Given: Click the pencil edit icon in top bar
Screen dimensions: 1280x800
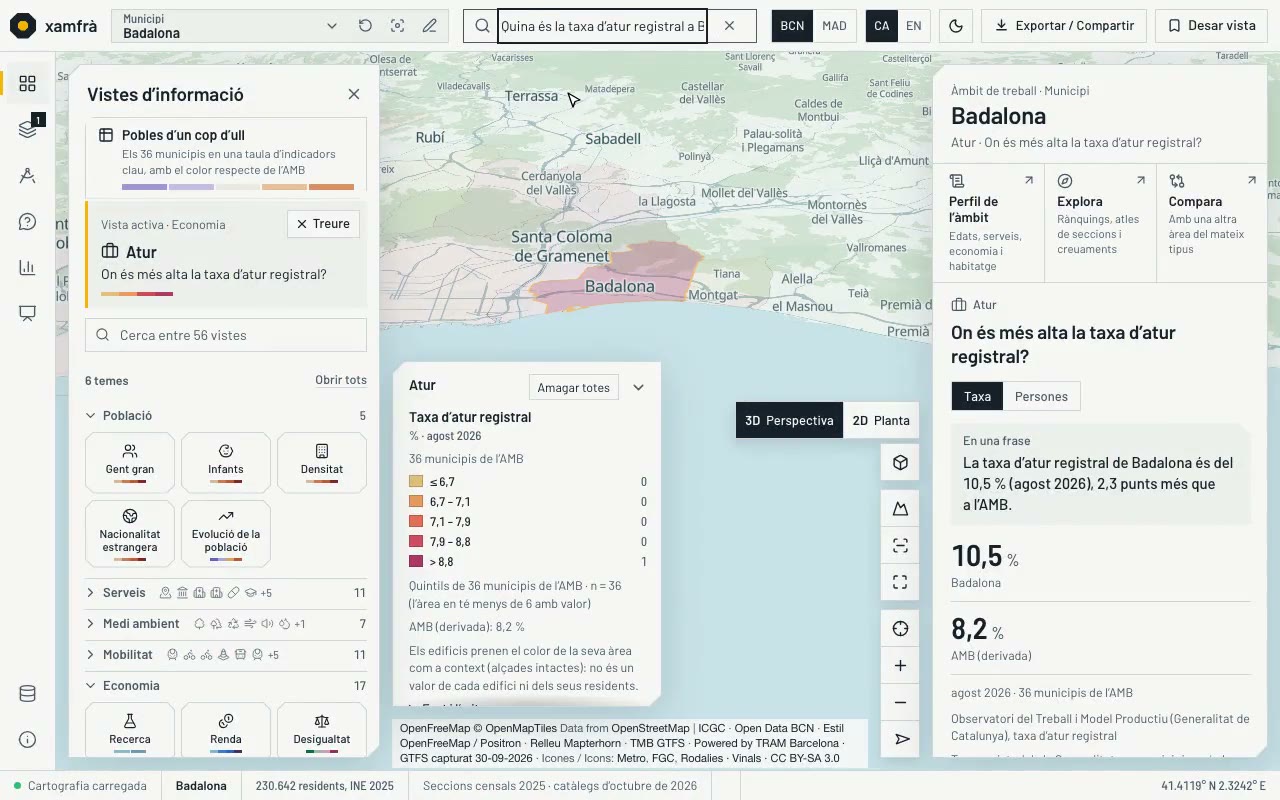Looking at the screenshot, I should pyautogui.click(x=430, y=26).
